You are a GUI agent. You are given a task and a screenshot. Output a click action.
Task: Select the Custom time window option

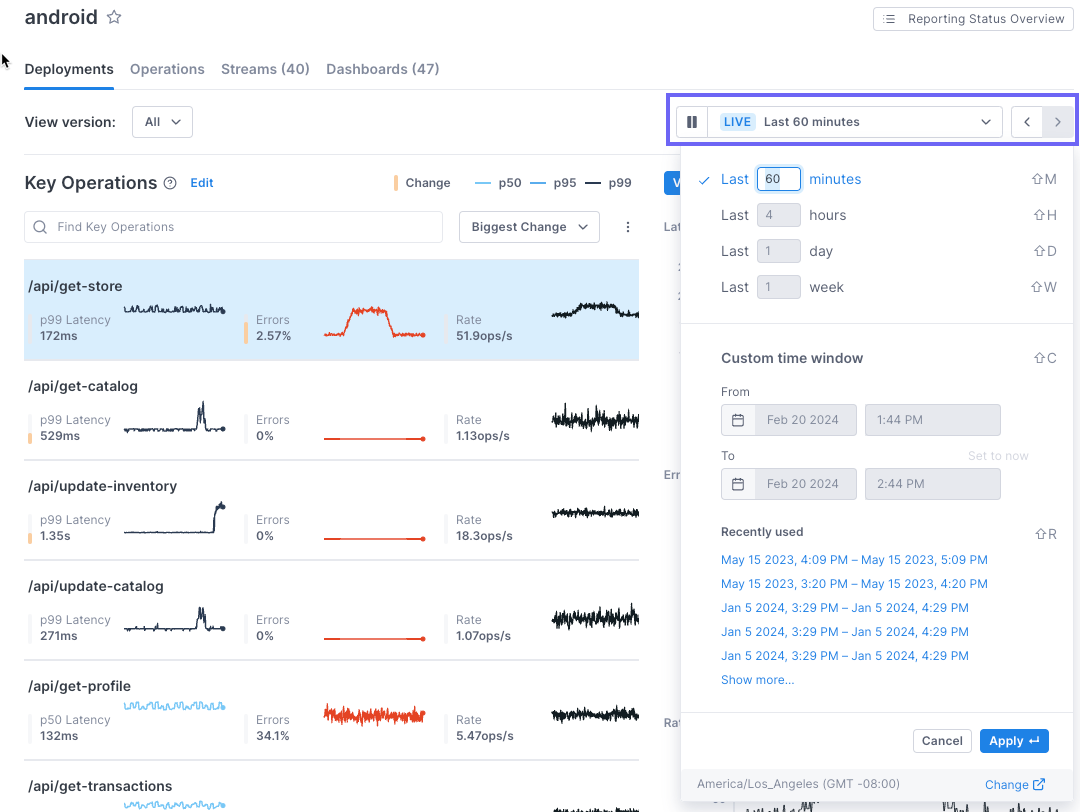click(x=792, y=358)
